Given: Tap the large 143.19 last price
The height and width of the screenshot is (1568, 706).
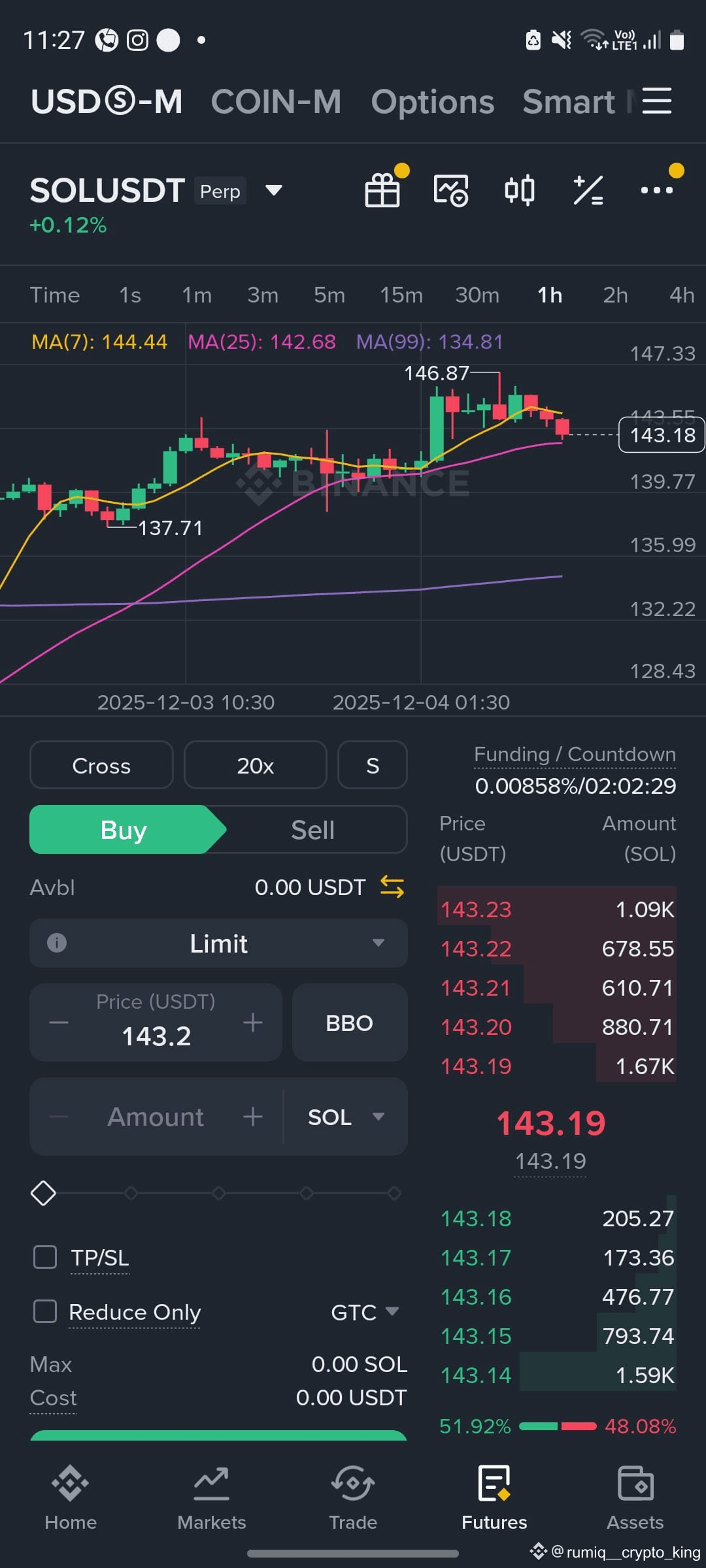Looking at the screenshot, I should click(551, 1123).
